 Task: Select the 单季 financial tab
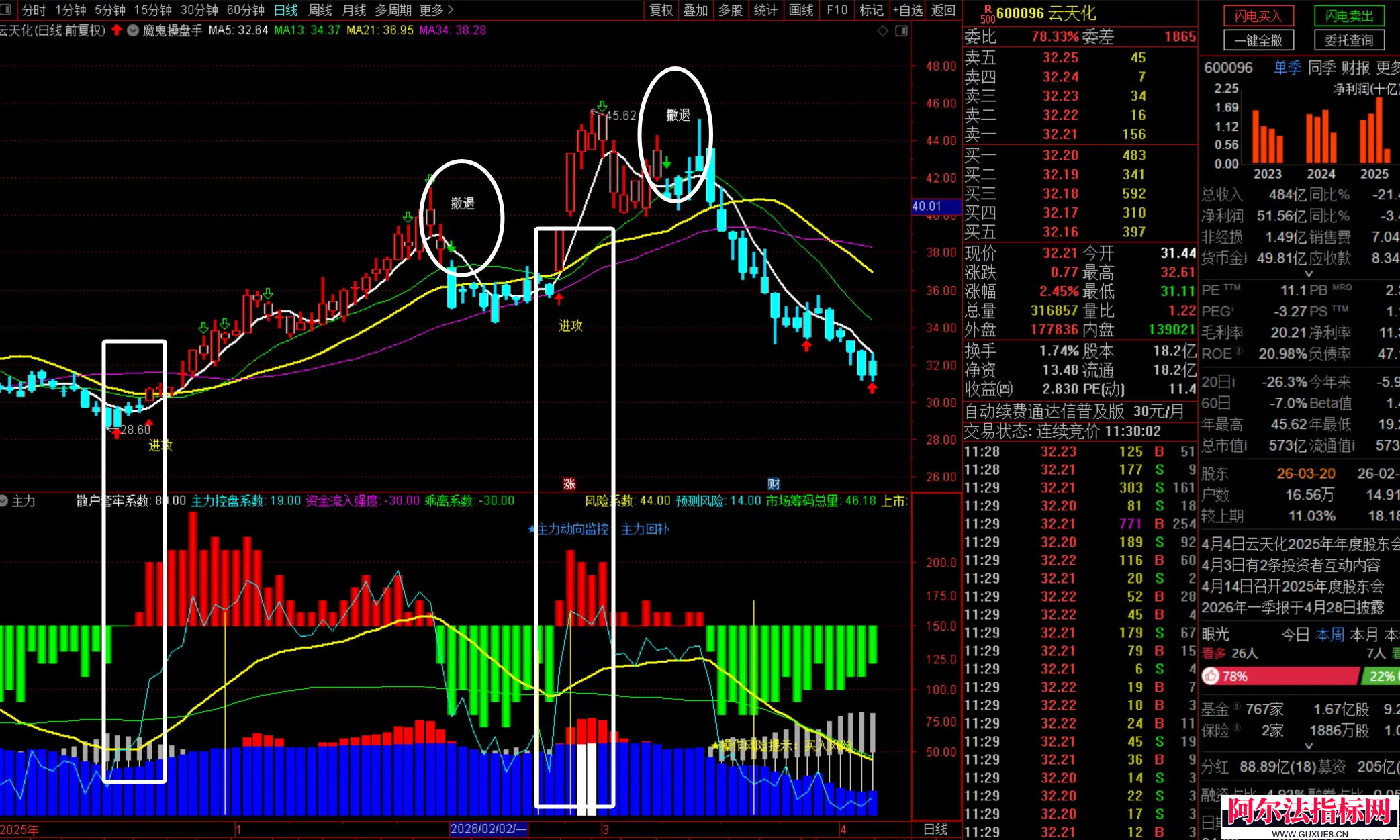1287,68
